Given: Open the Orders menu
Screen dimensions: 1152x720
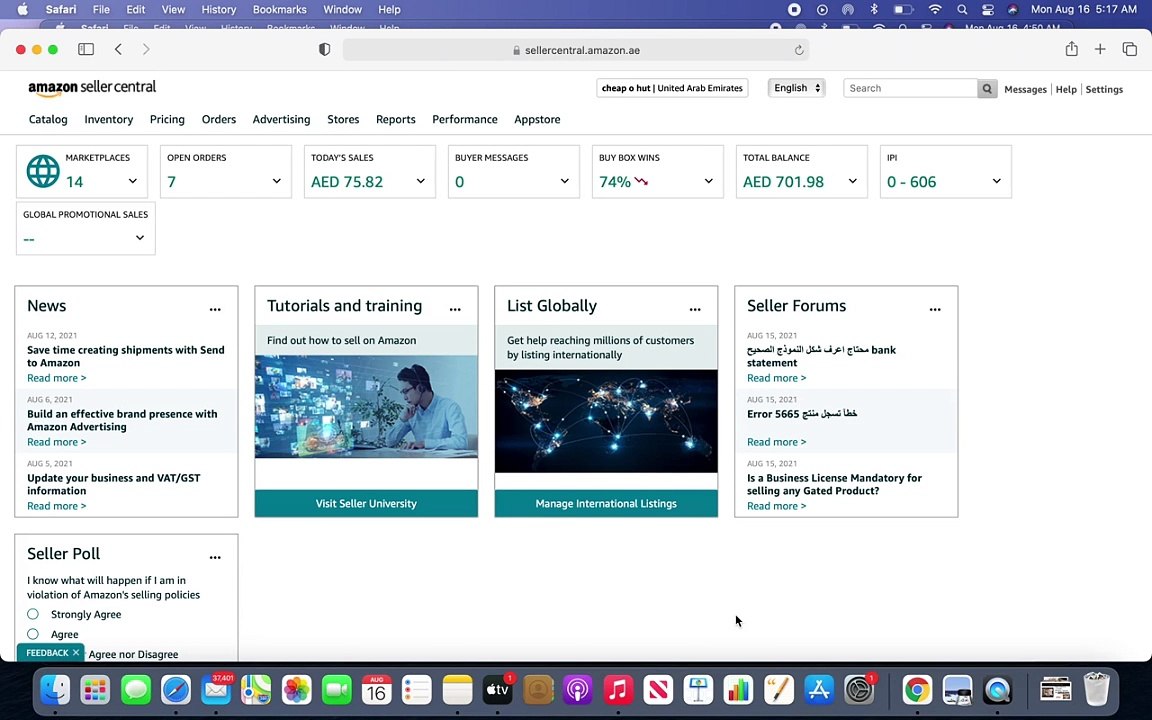Looking at the screenshot, I should tap(219, 119).
